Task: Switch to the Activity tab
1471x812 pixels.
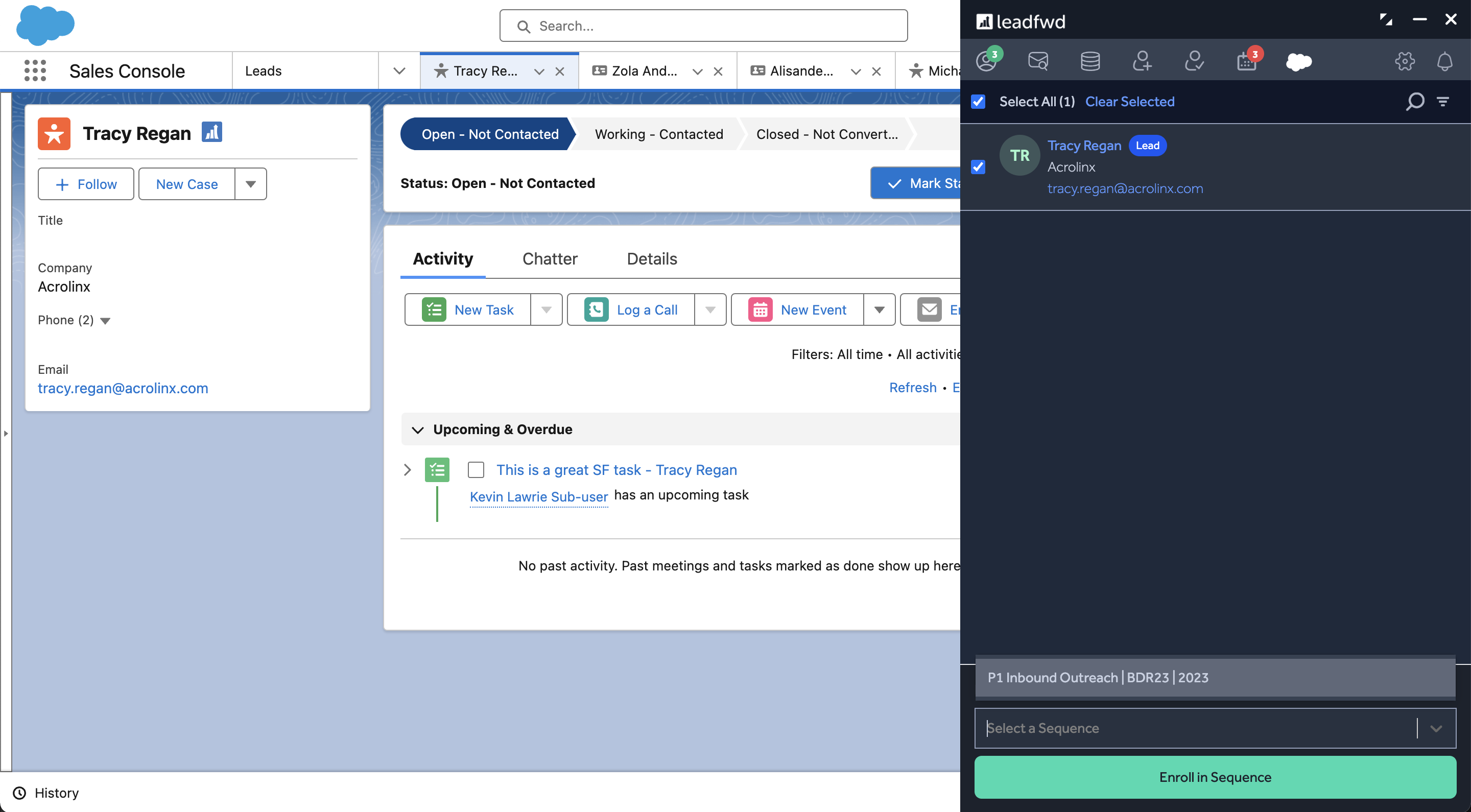Action: (442, 259)
